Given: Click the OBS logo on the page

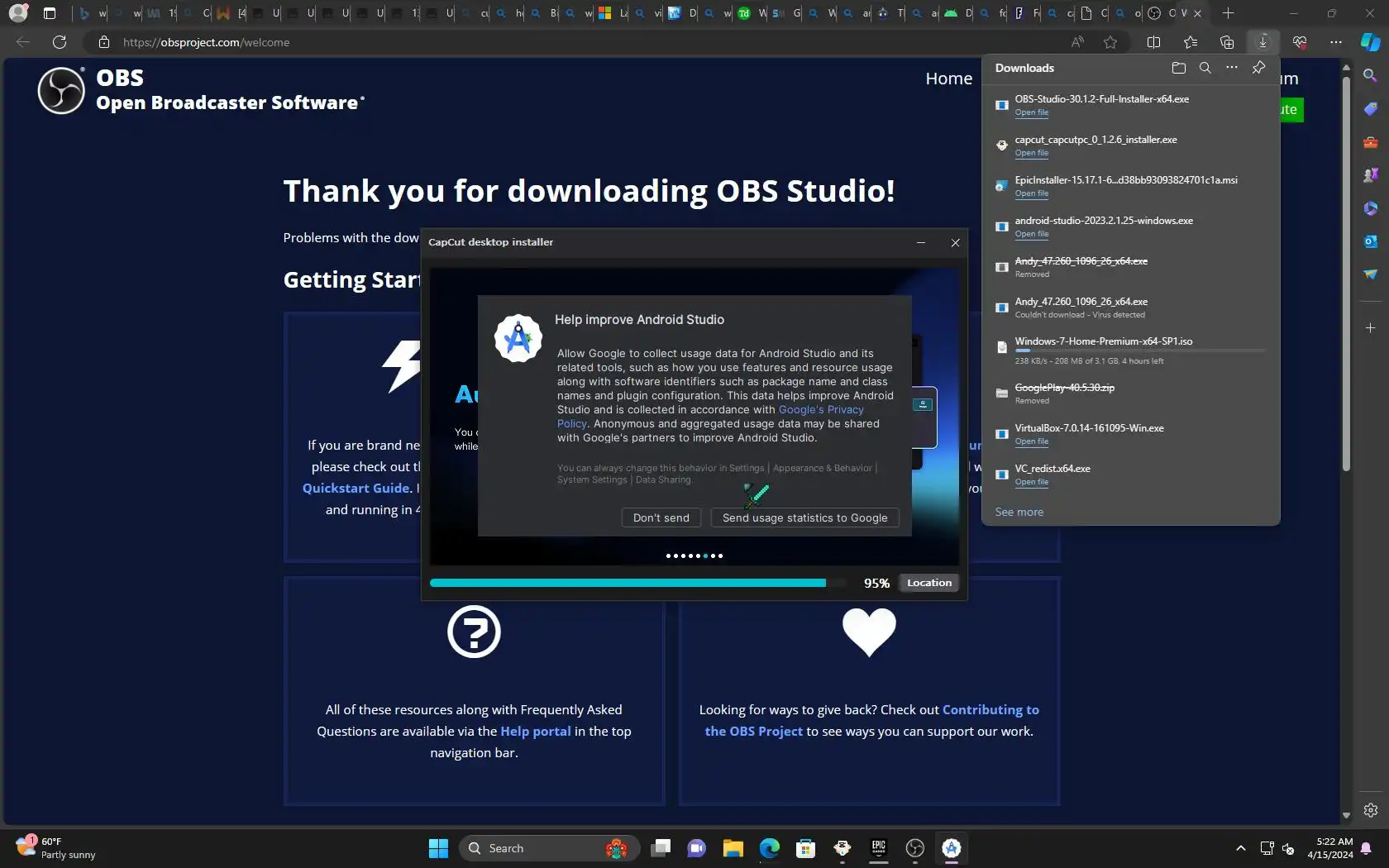Looking at the screenshot, I should click(61, 90).
